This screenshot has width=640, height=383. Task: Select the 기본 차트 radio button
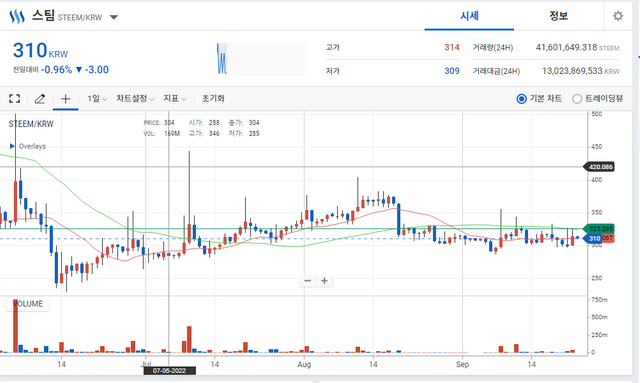(521, 99)
